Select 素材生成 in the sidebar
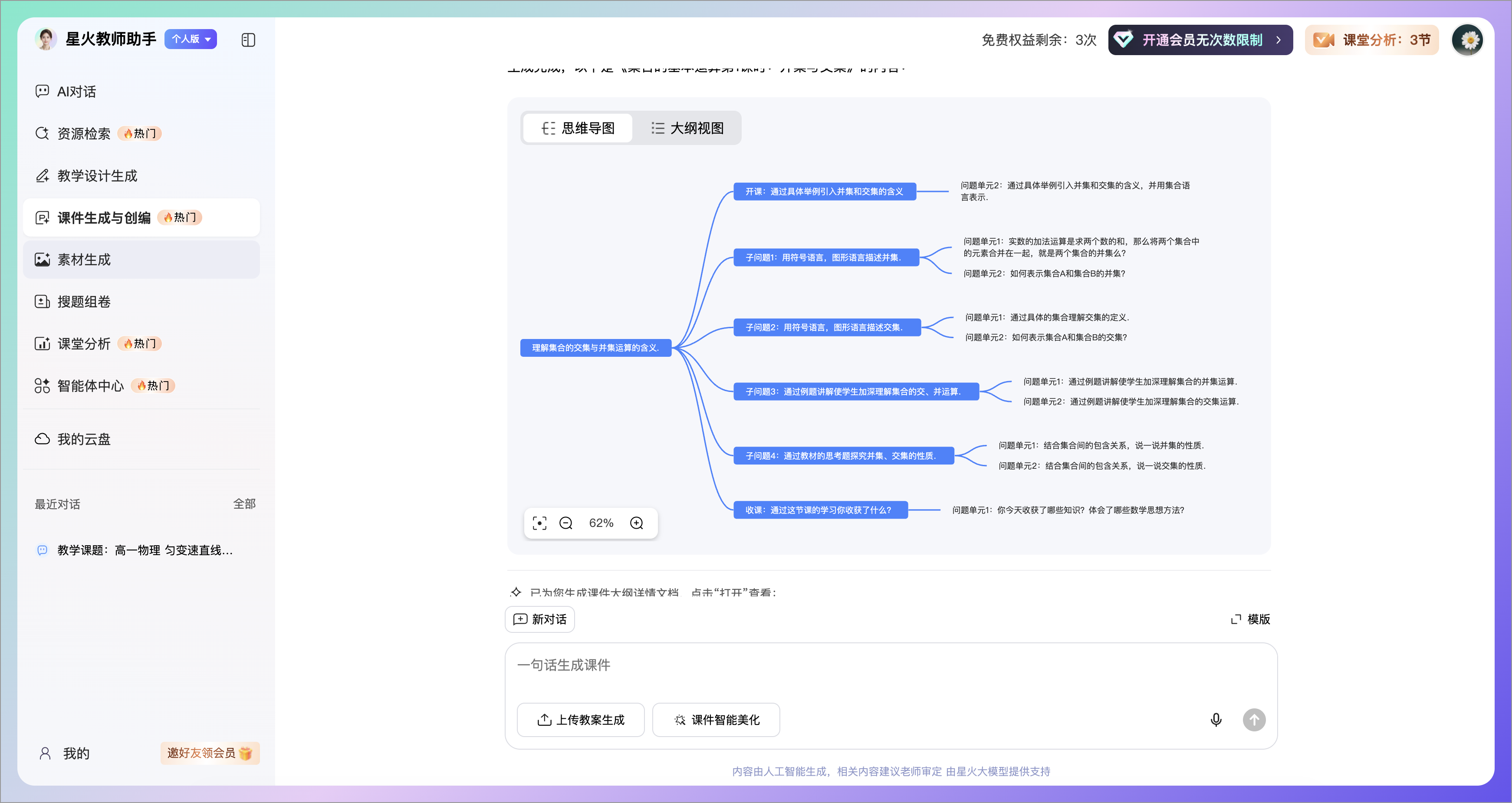This screenshot has width=1512, height=803. (84, 260)
